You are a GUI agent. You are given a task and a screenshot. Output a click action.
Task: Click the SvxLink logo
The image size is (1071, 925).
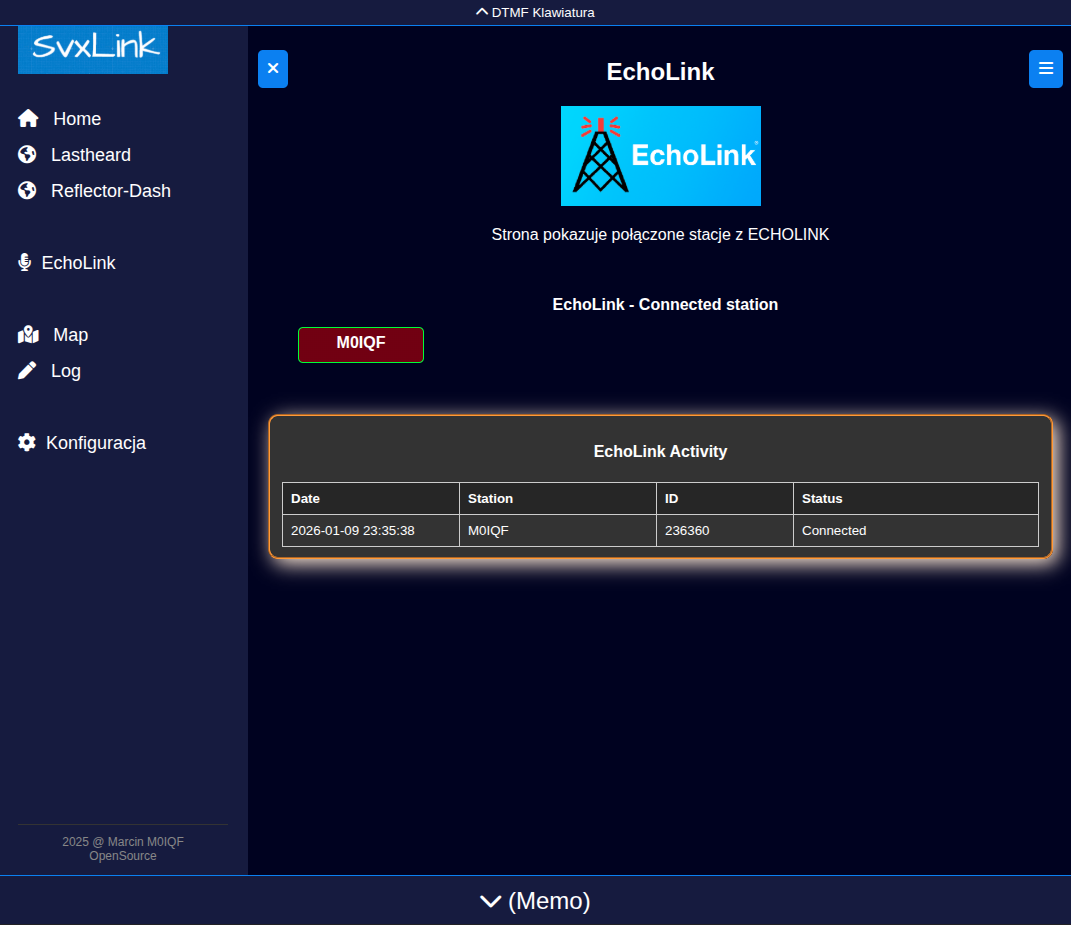(93, 49)
